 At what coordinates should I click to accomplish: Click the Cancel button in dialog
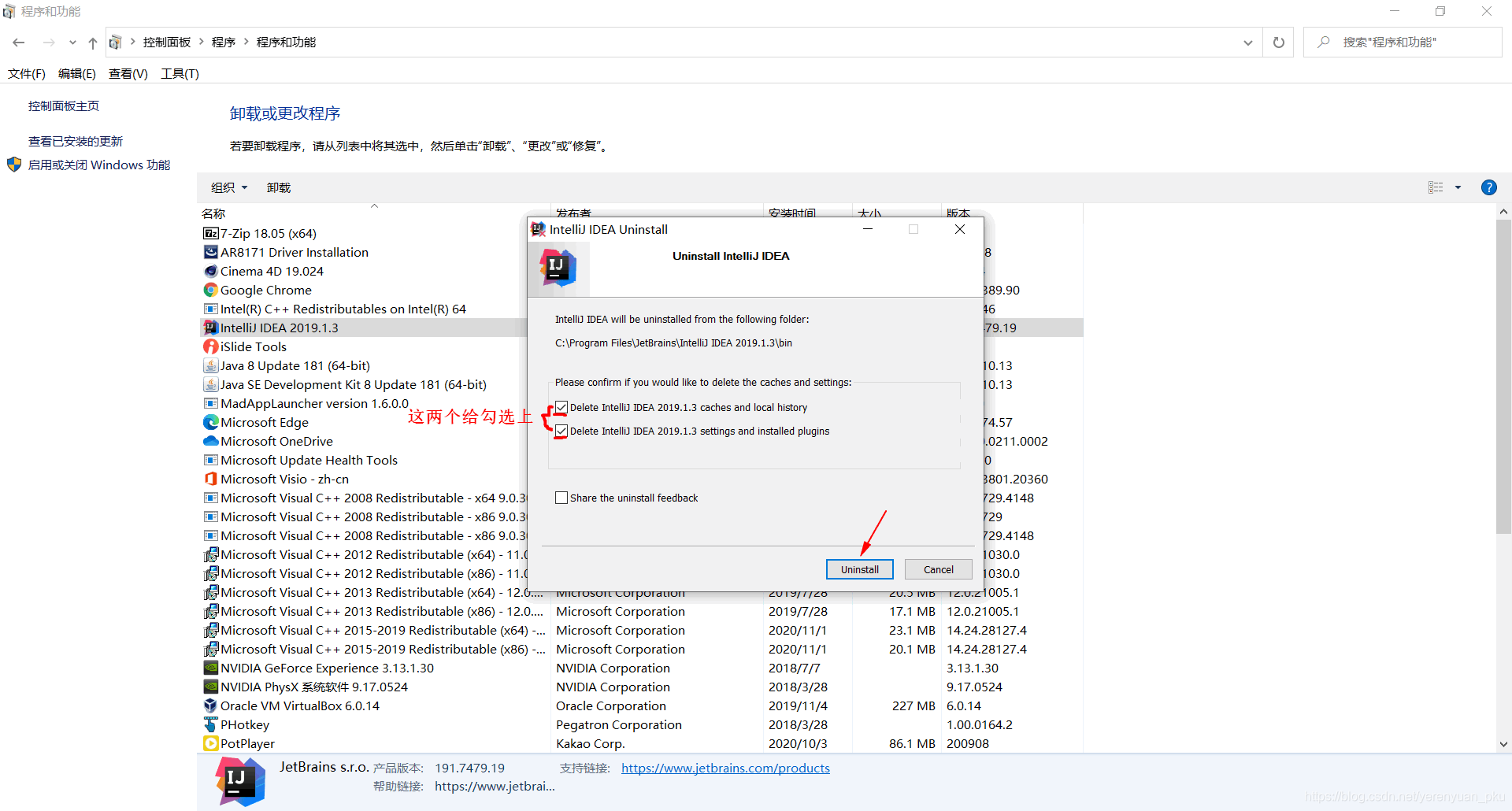(x=939, y=569)
